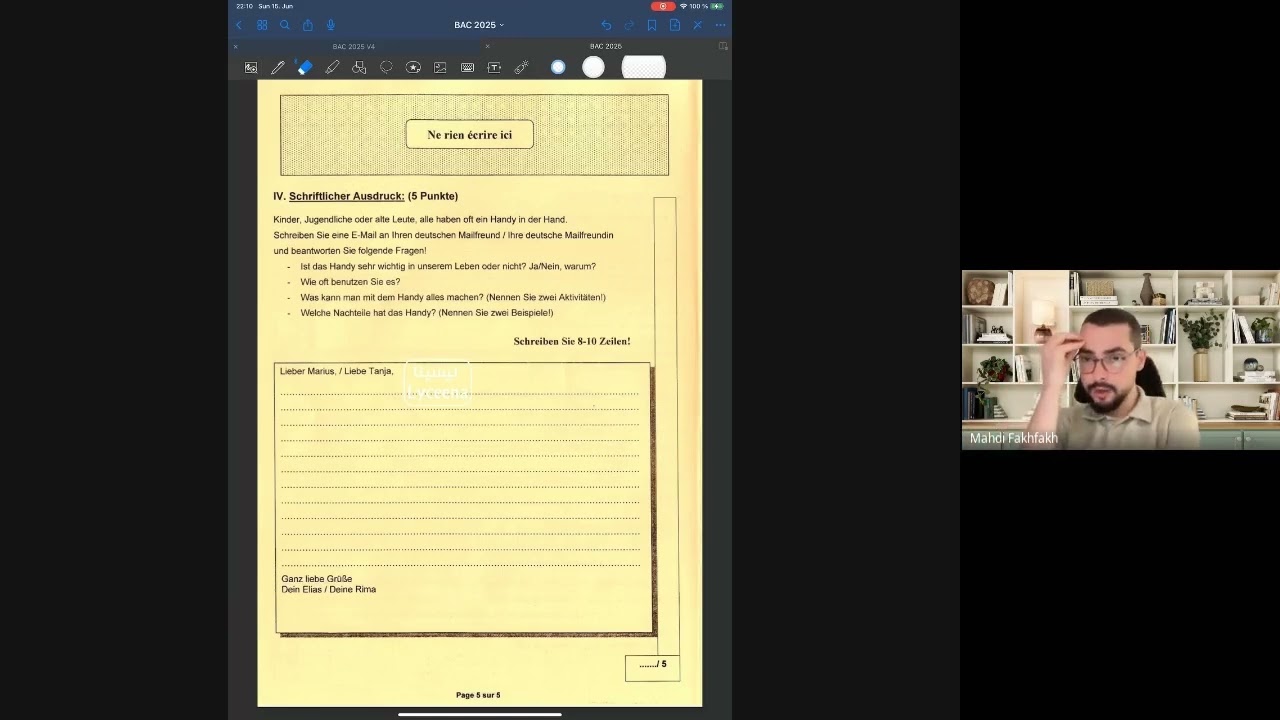Screen dimensions: 1280x720
Task: Select the Lasso tool
Action: pos(386,67)
